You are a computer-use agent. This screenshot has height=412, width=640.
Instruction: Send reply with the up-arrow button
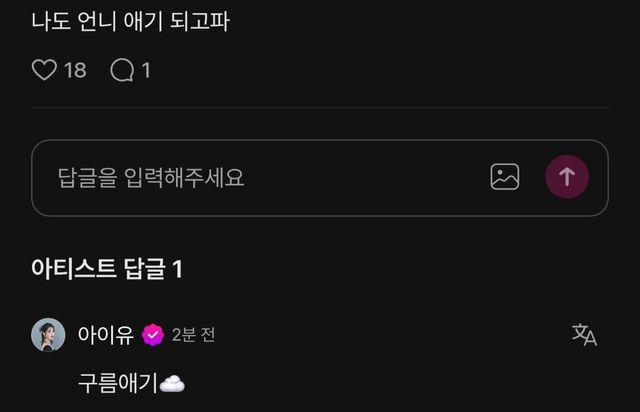click(567, 177)
